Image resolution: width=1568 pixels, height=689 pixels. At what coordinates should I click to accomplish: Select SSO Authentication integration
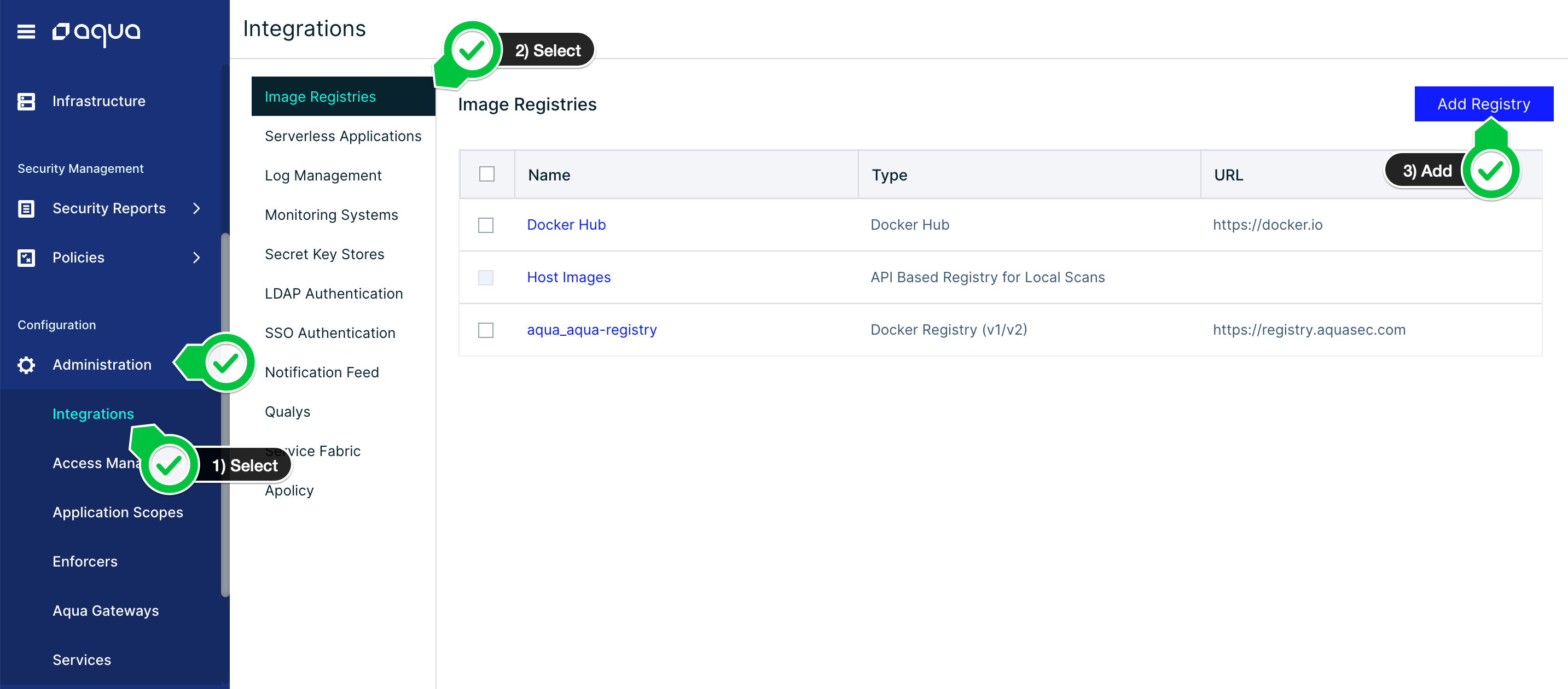pos(330,333)
